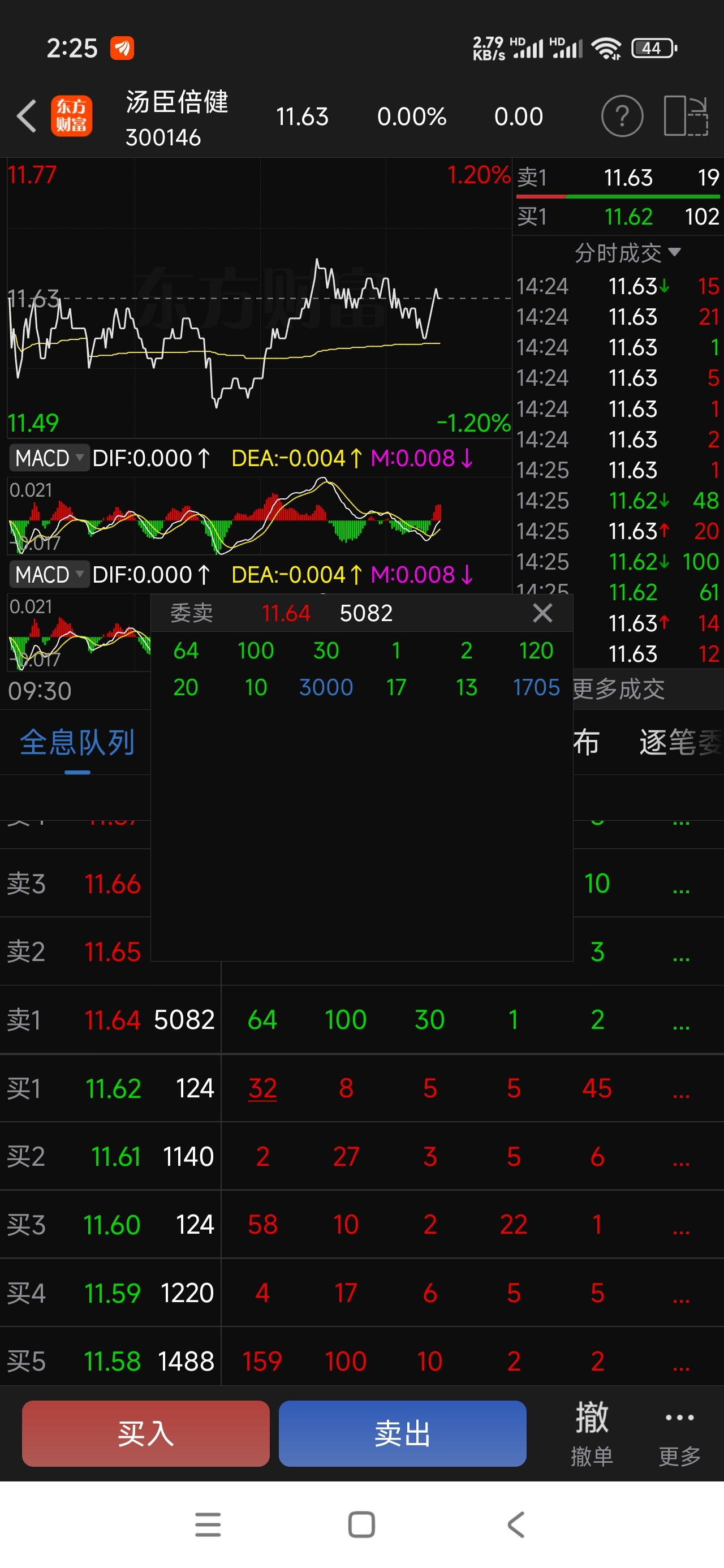Image resolution: width=724 pixels, height=1568 pixels.
Task: Open the first MACD indicator dropdown
Action: click(x=49, y=458)
